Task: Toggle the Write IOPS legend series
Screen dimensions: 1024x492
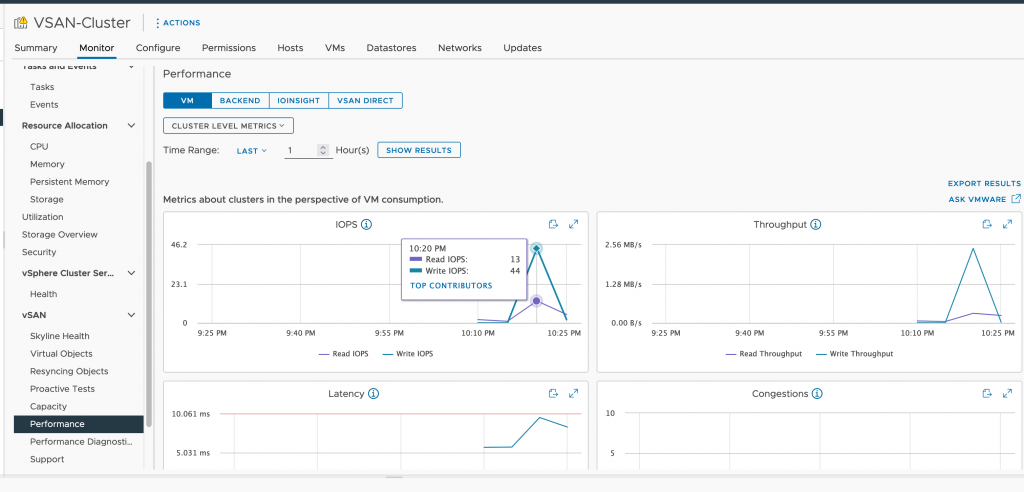Action: click(408, 354)
